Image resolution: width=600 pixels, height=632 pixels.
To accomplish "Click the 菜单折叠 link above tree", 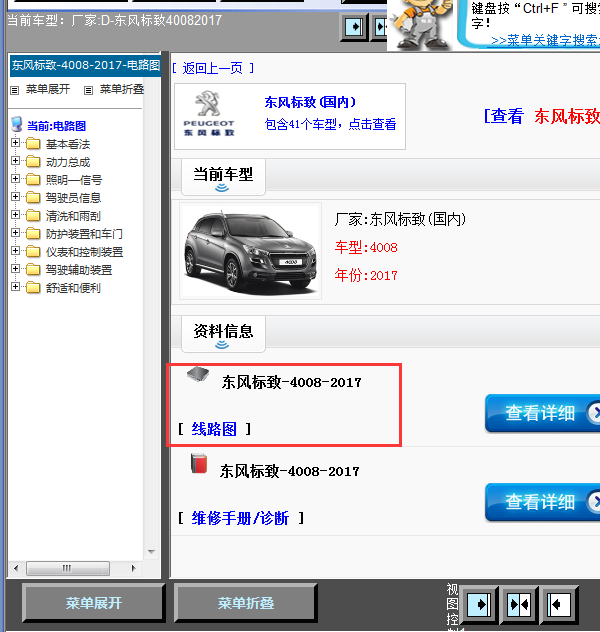I will coord(122,89).
